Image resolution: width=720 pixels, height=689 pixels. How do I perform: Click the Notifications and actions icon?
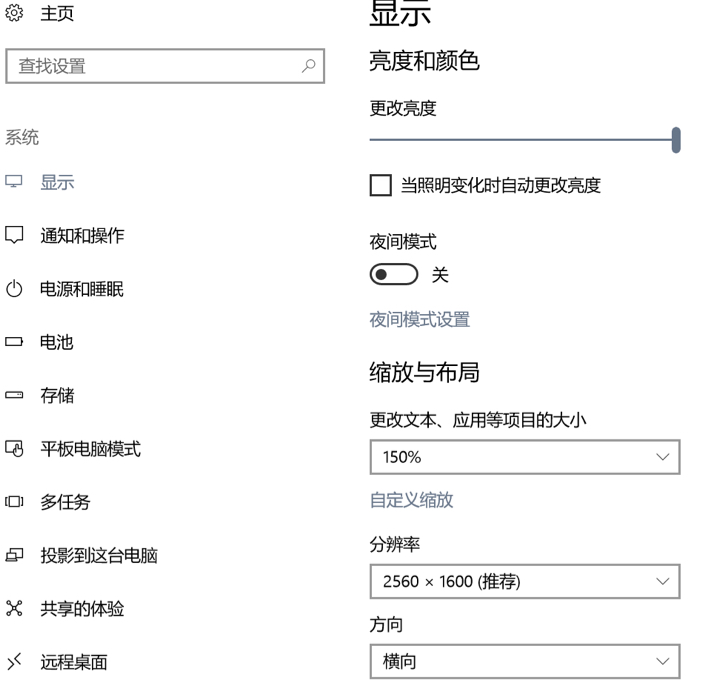point(14,236)
